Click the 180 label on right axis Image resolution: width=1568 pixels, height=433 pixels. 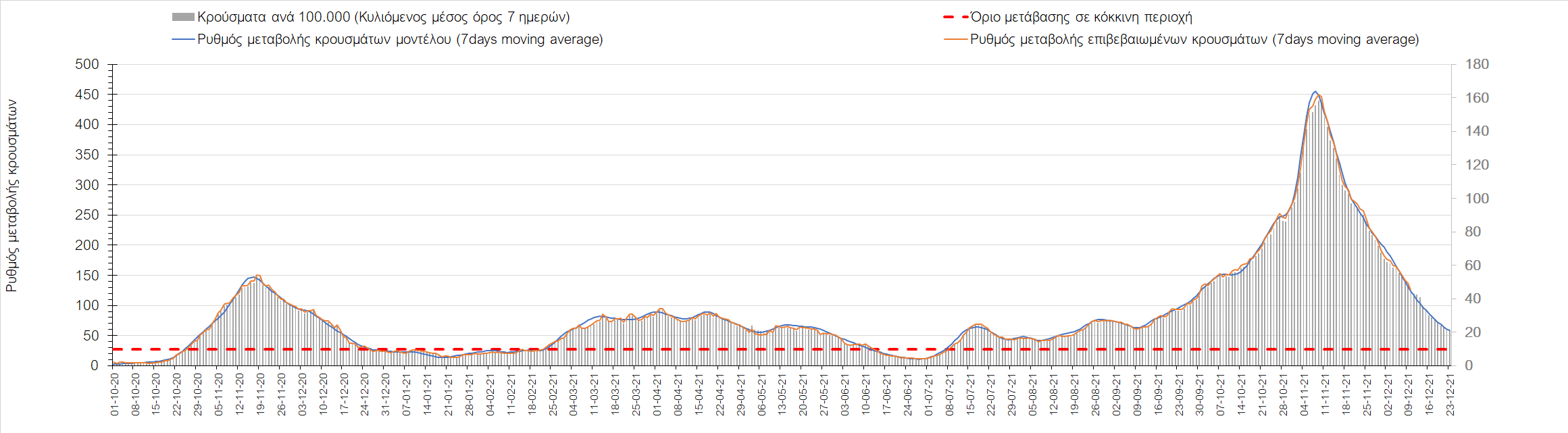(x=1477, y=65)
